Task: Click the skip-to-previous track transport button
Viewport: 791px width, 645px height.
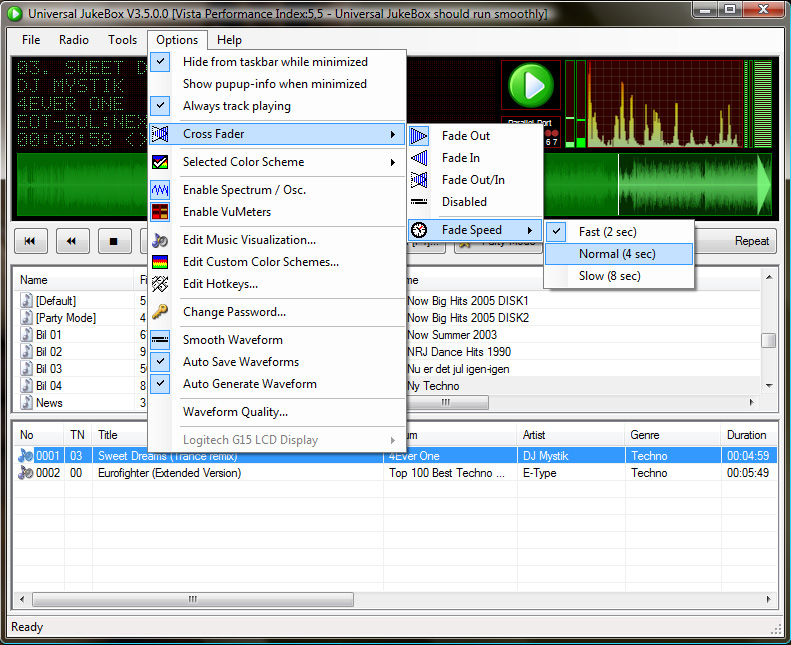Action: 30,241
